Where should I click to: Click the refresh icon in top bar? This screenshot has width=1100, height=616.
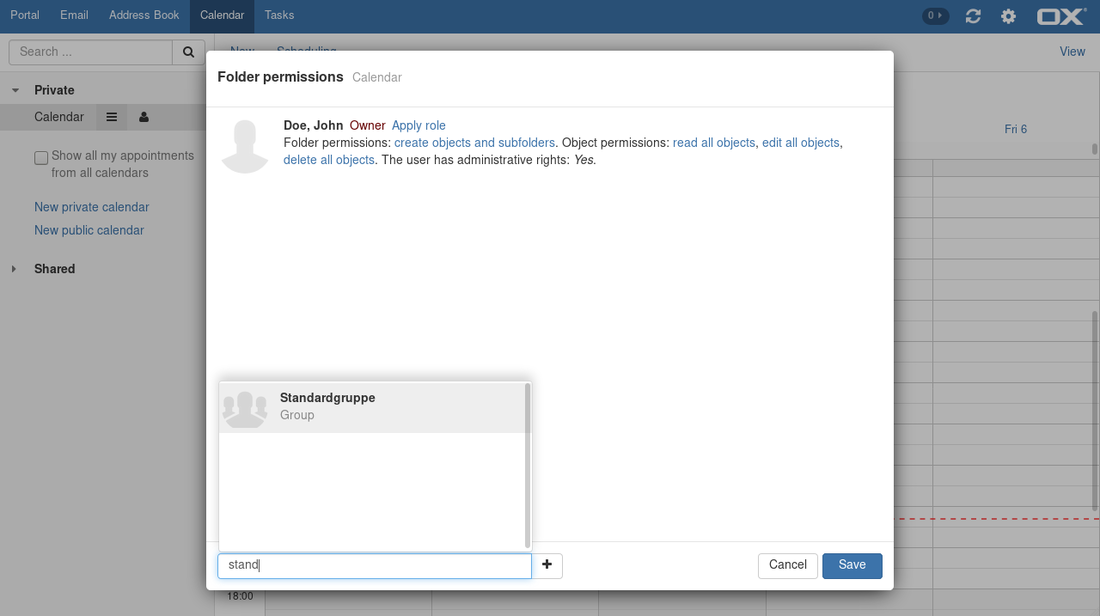[972, 16]
